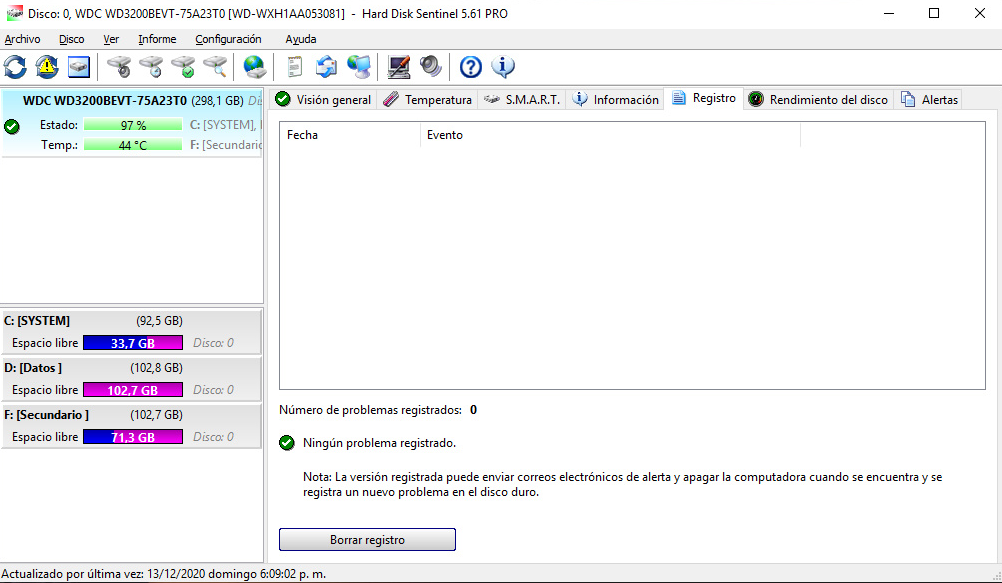
Task: Click the (102,8 GB) size text
Action: [x=157, y=368]
